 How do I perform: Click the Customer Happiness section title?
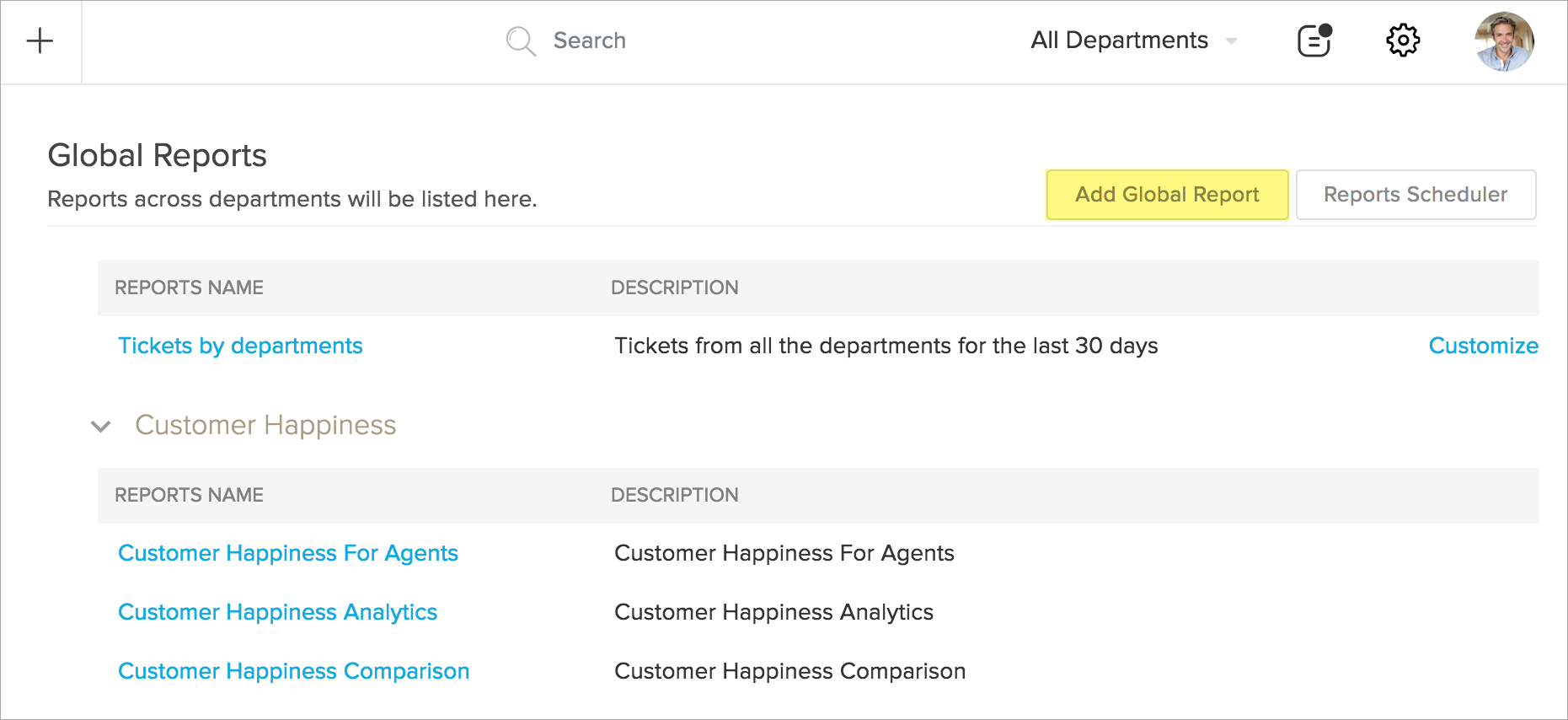point(265,425)
